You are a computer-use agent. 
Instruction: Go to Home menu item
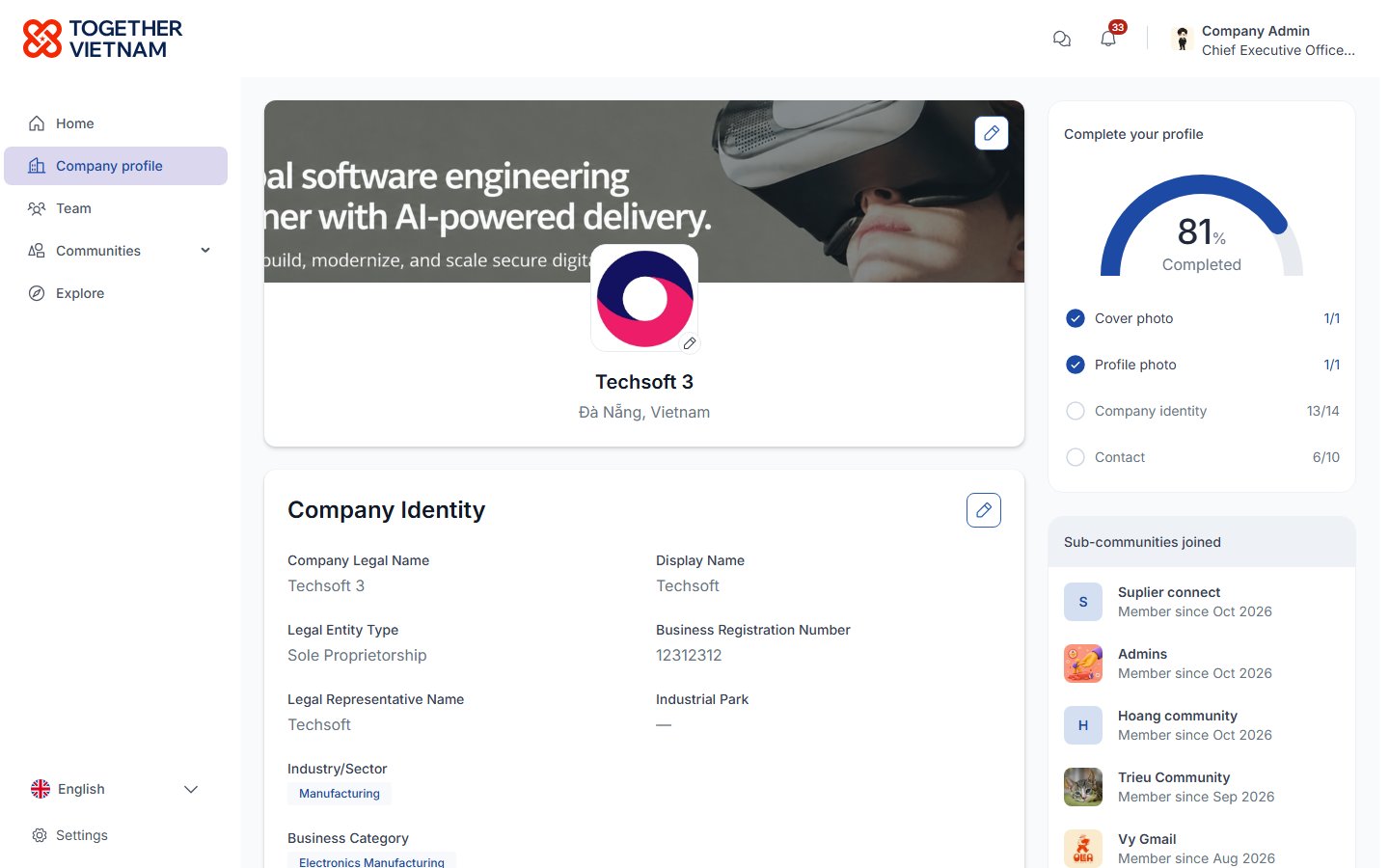[116, 123]
